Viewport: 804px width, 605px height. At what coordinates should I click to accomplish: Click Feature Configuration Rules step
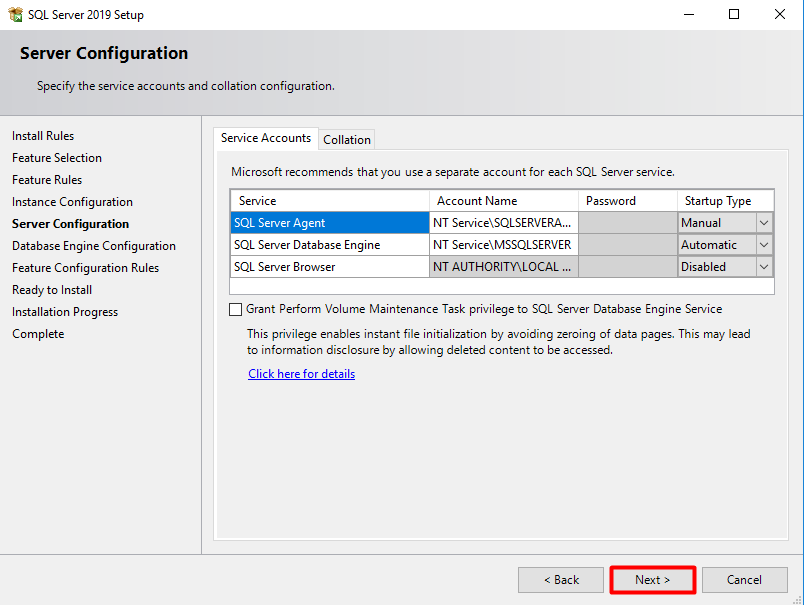coord(86,268)
